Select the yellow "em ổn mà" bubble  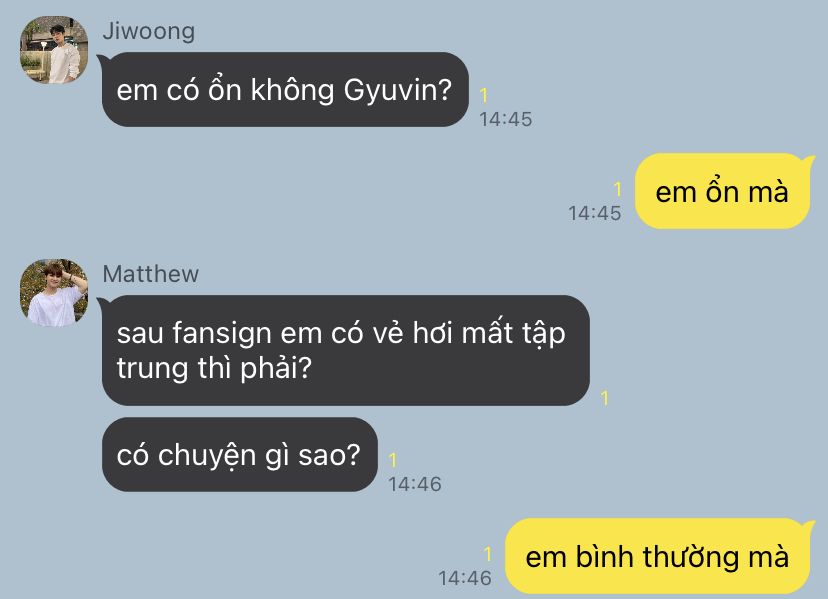pyautogui.click(x=722, y=191)
